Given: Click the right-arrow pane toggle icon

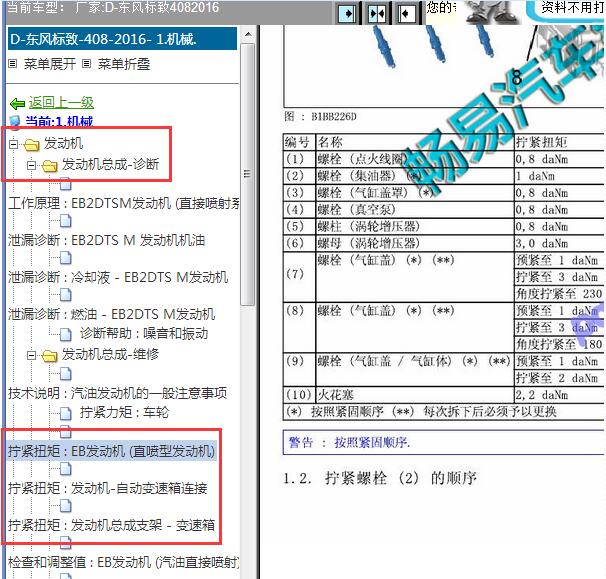Looking at the screenshot, I should (348, 14).
